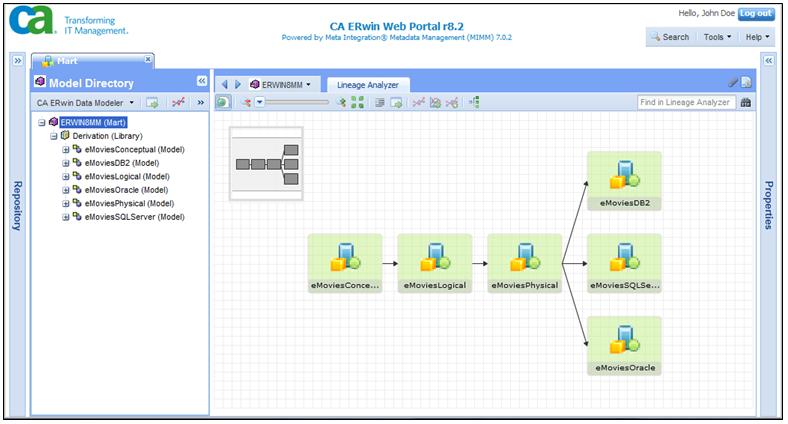Expand the eMoviesLogical (Model) node

point(65,177)
